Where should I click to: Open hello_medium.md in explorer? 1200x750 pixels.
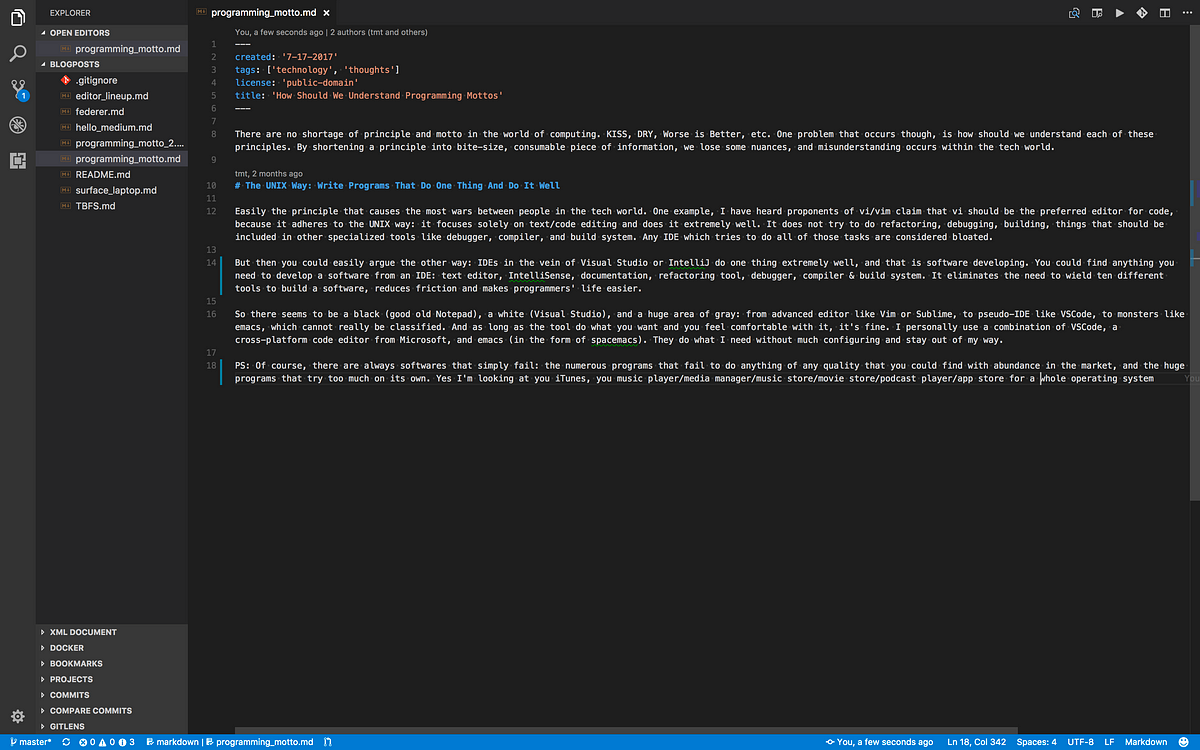[x=112, y=127]
